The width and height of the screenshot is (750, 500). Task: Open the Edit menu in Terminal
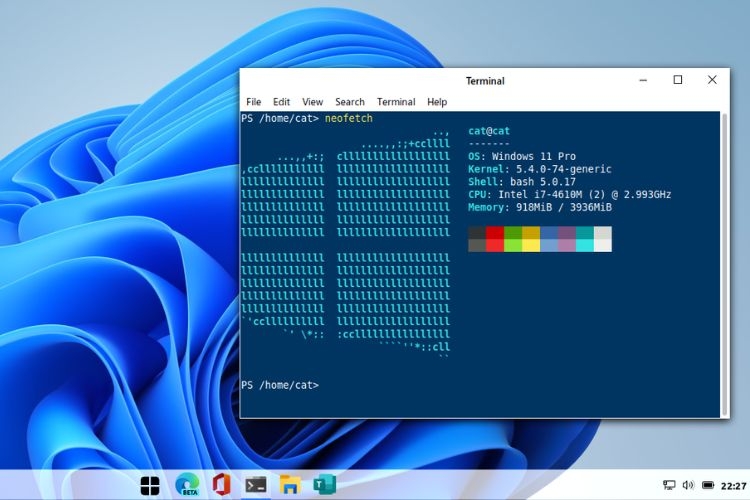pos(281,102)
